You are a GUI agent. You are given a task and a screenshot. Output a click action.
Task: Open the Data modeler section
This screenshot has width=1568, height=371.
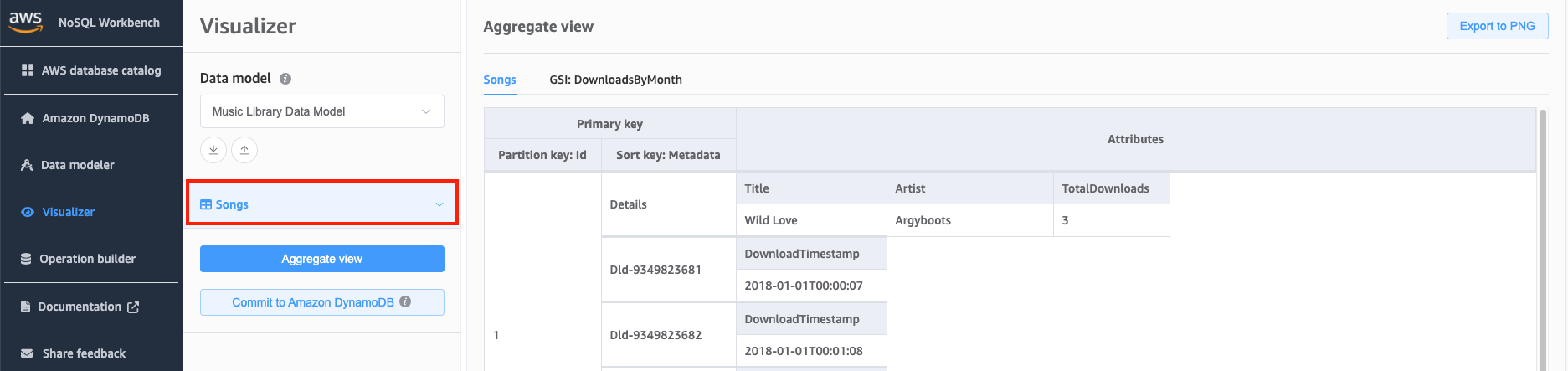point(77,165)
